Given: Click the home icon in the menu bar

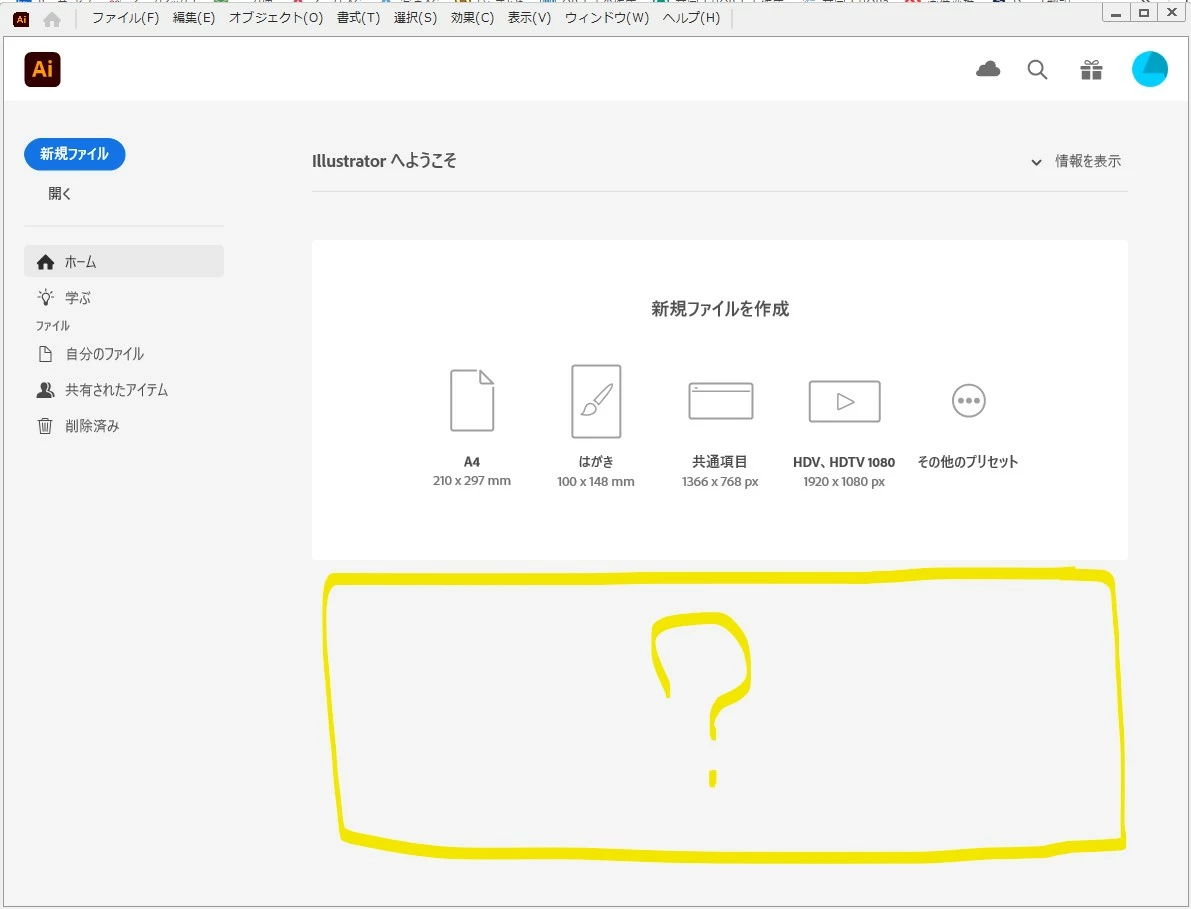Looking at the screenshot, I should click(x=52, y=19).
